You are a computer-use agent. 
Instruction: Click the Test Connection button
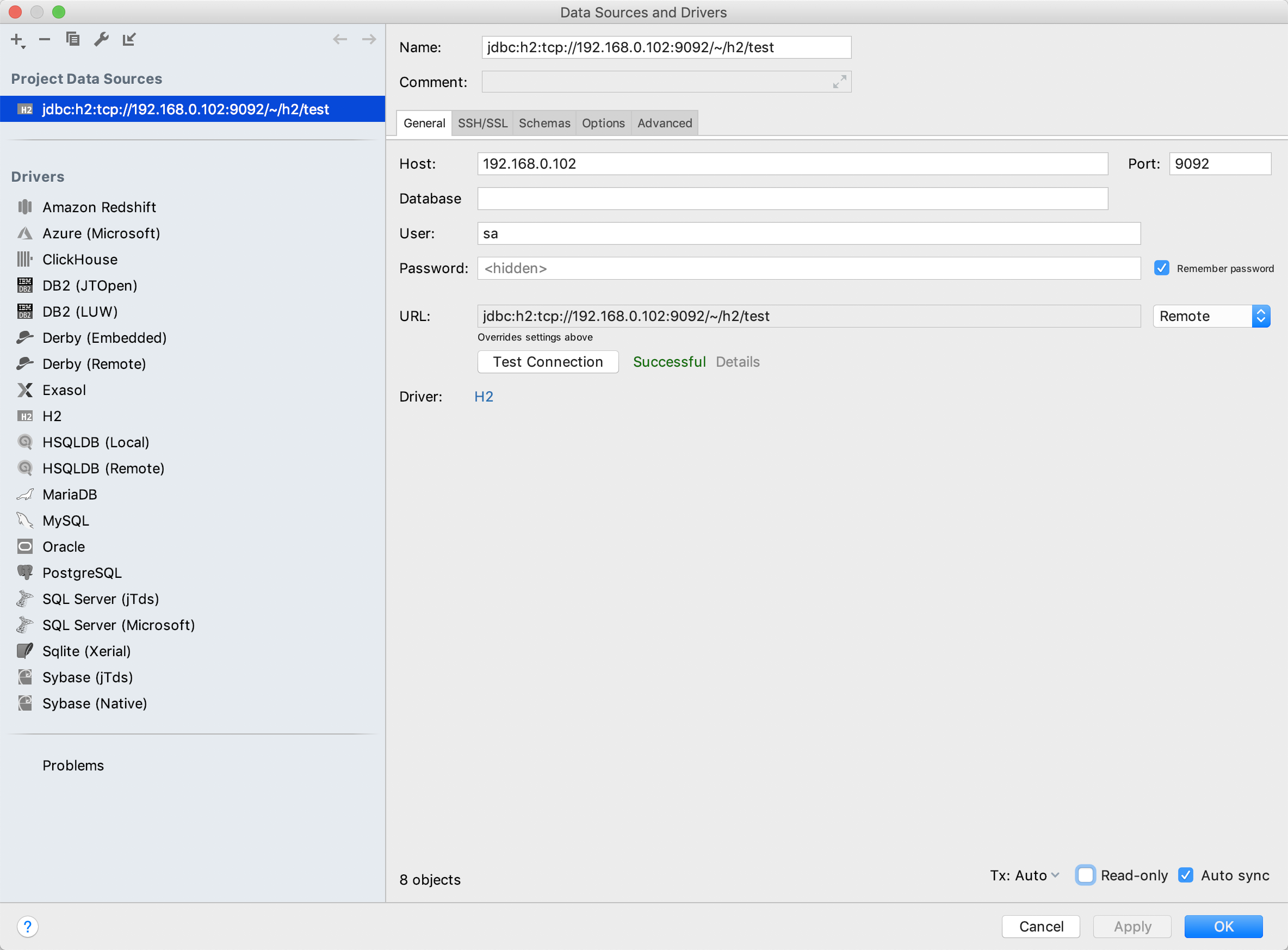click(548, 361)
